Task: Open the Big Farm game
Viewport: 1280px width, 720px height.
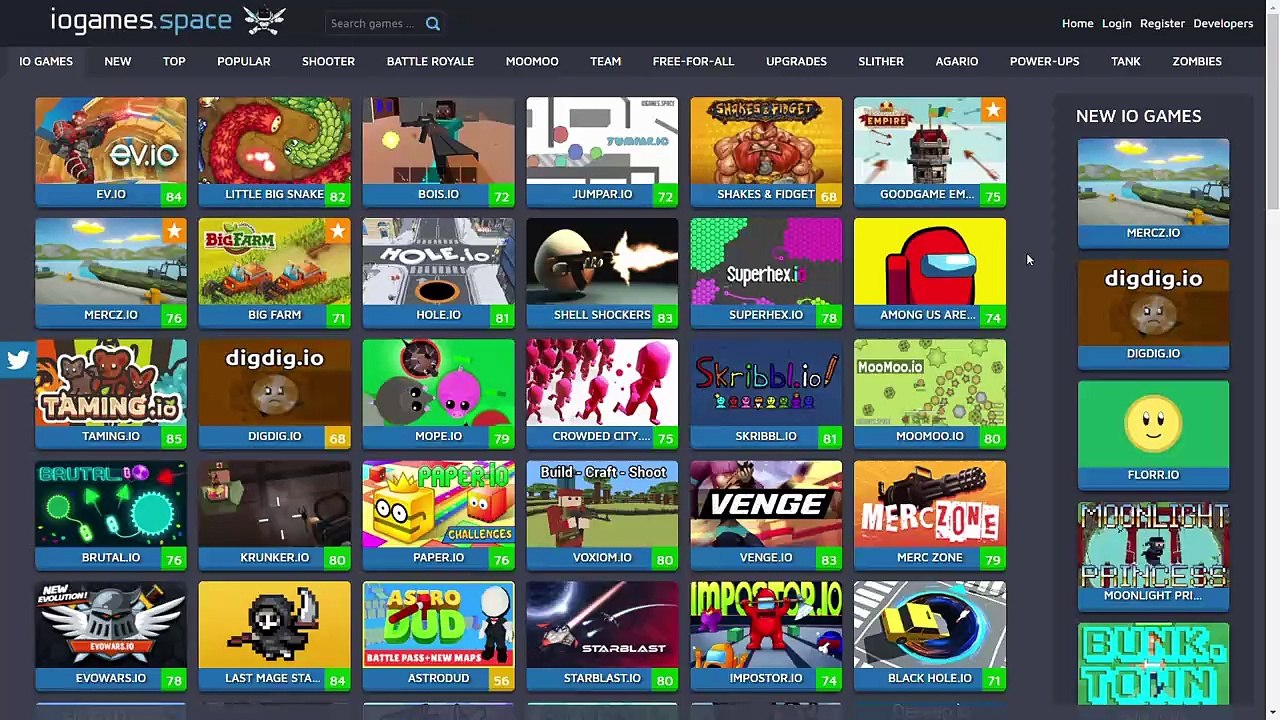Action: tap(275, 273)
